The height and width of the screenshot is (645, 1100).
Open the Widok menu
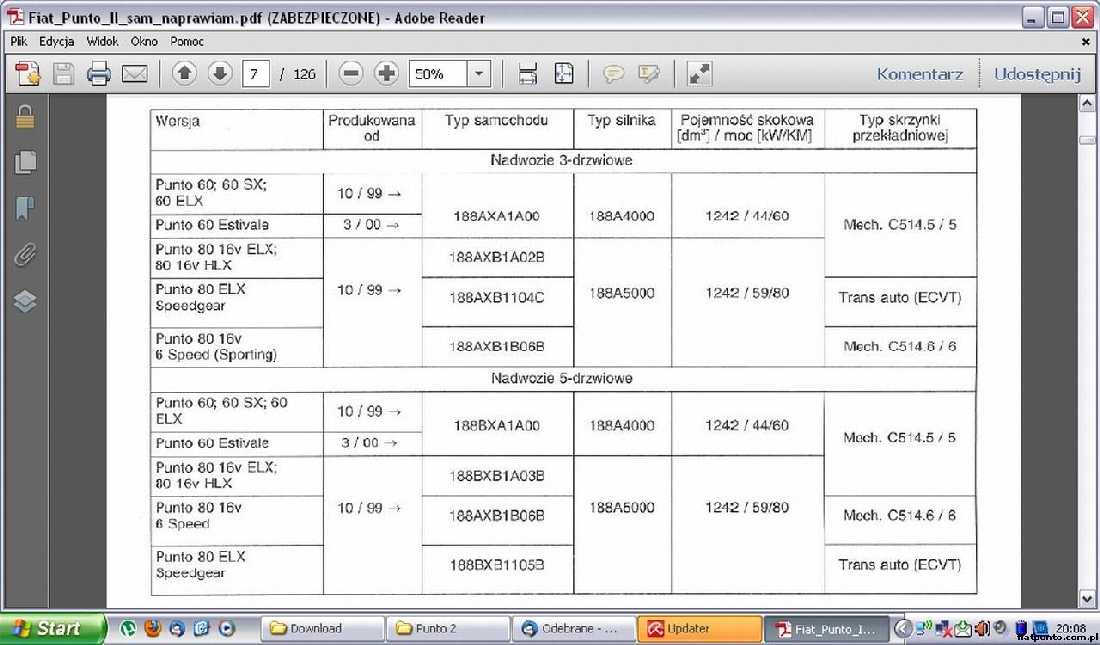point(102,41)
